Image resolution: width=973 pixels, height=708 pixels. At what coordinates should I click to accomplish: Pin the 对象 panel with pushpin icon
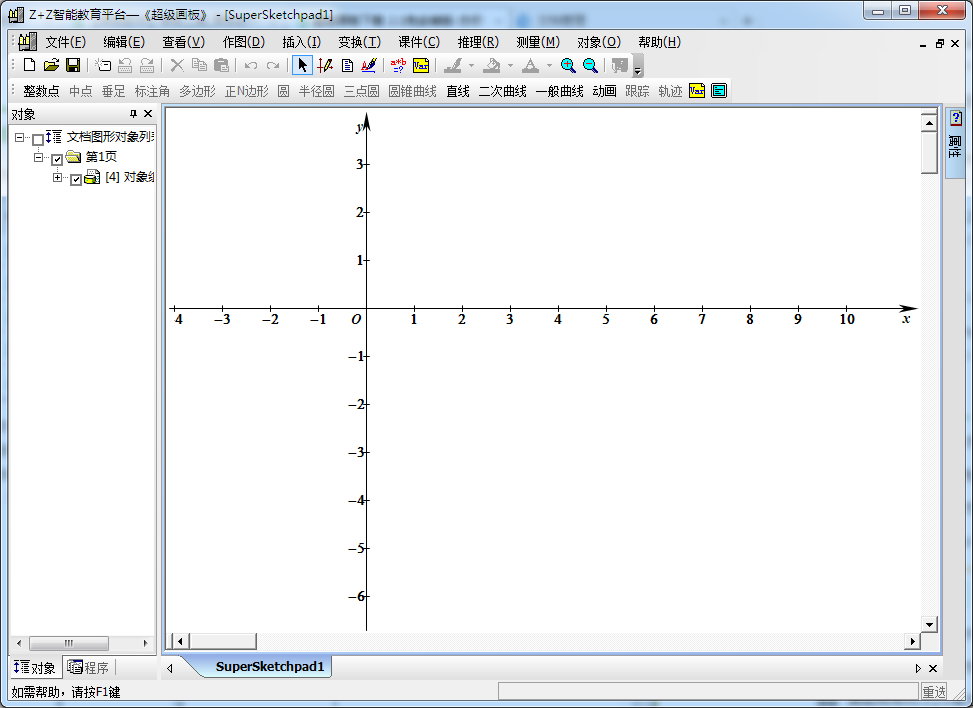click(x=133, y=114)
